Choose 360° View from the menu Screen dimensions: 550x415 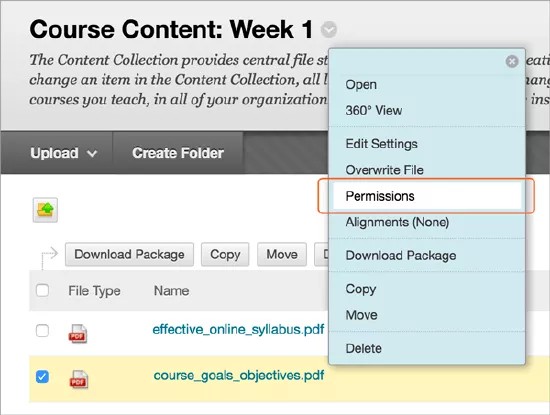pos(374,111)
